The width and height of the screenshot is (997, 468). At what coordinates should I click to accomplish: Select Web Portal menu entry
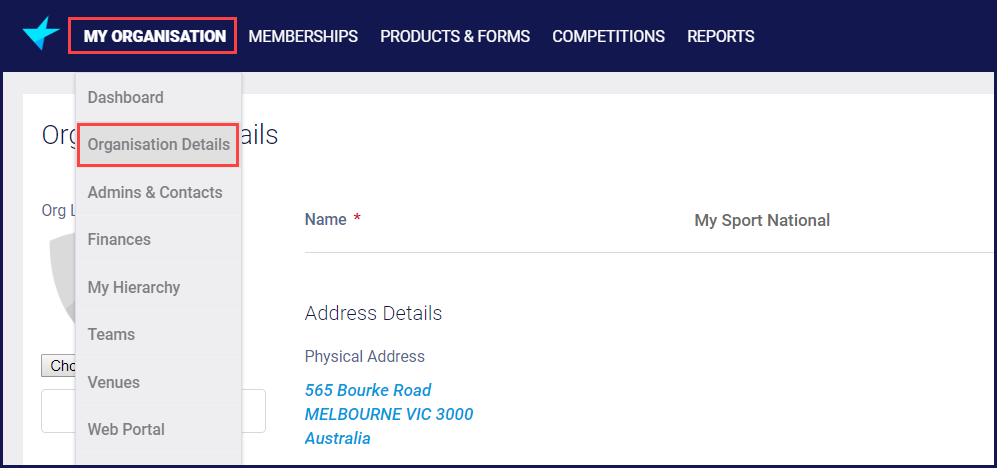[x=126, y=429]
